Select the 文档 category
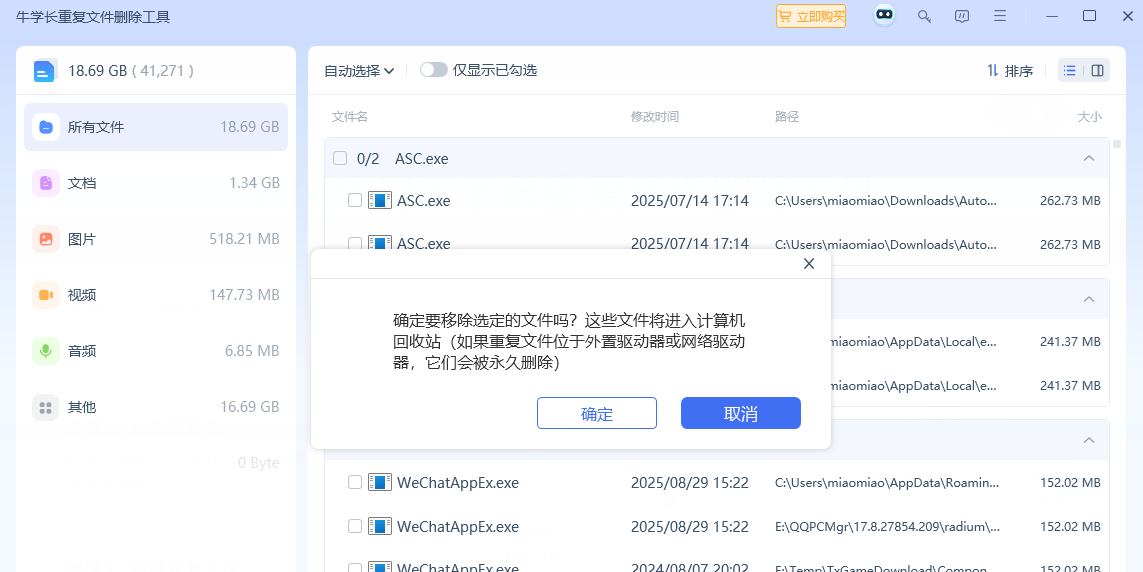This screenshot has width=1143, height=572. click(x=156, y=183)
